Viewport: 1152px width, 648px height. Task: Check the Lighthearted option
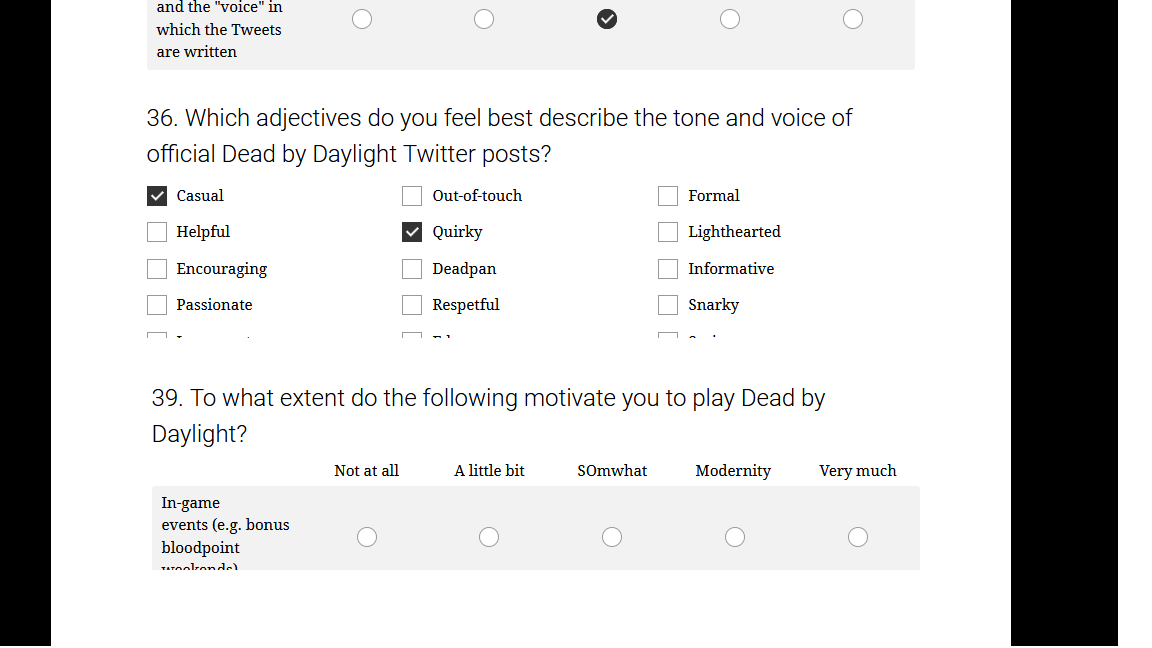[668, 232]
